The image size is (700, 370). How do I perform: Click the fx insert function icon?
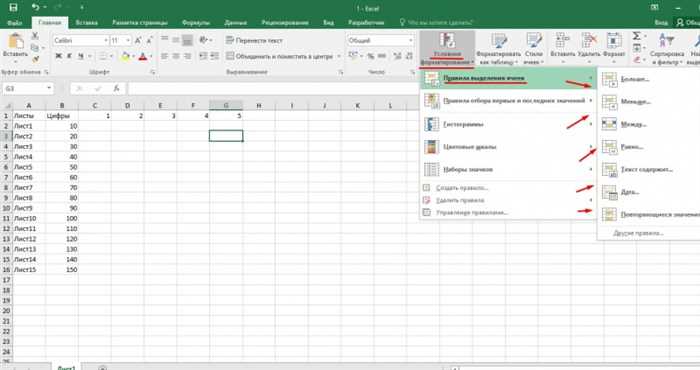[117, 88]
